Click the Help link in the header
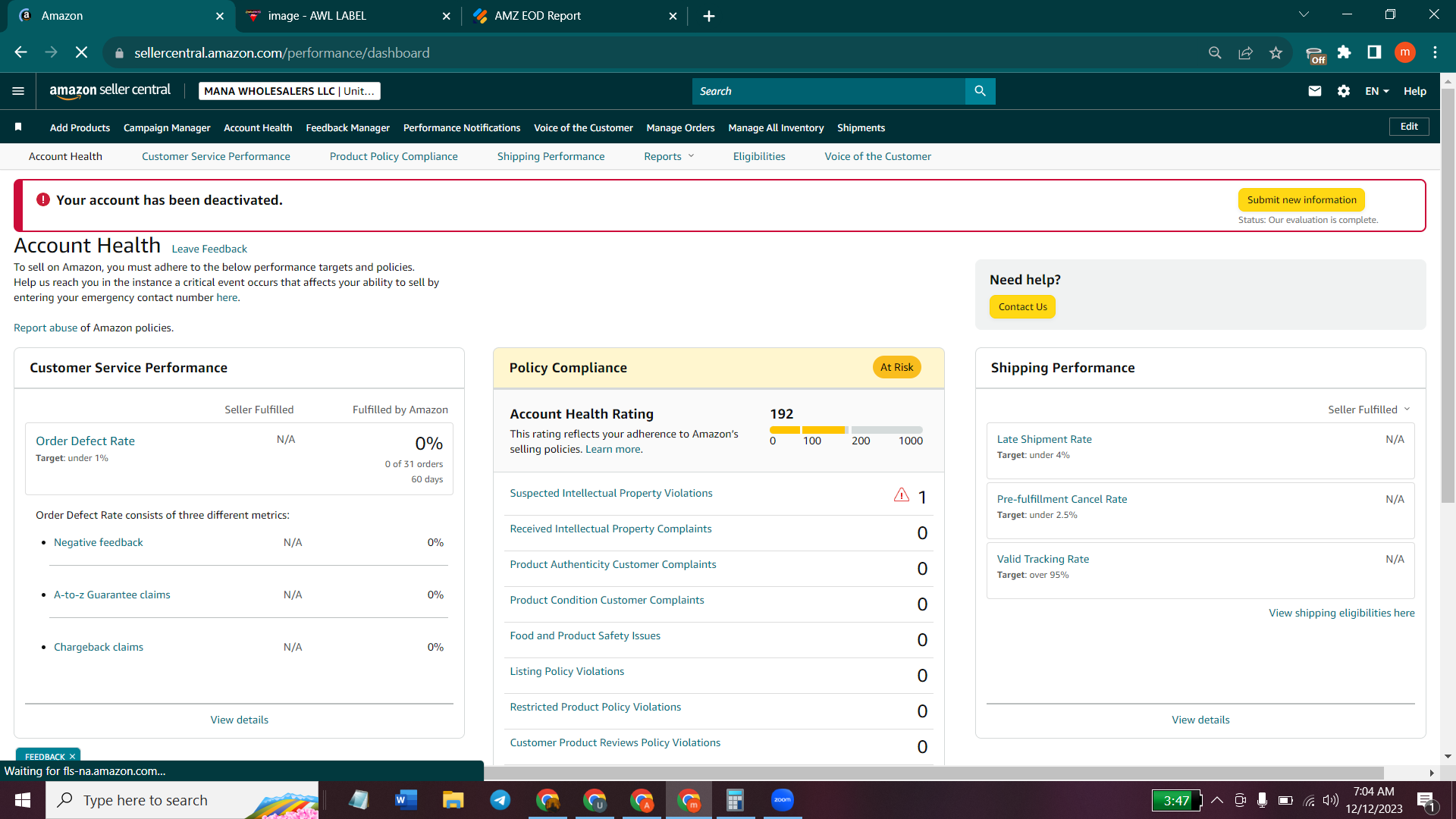The height and width of the screenshot is (819, 1456). click(x=1414, y=91)
